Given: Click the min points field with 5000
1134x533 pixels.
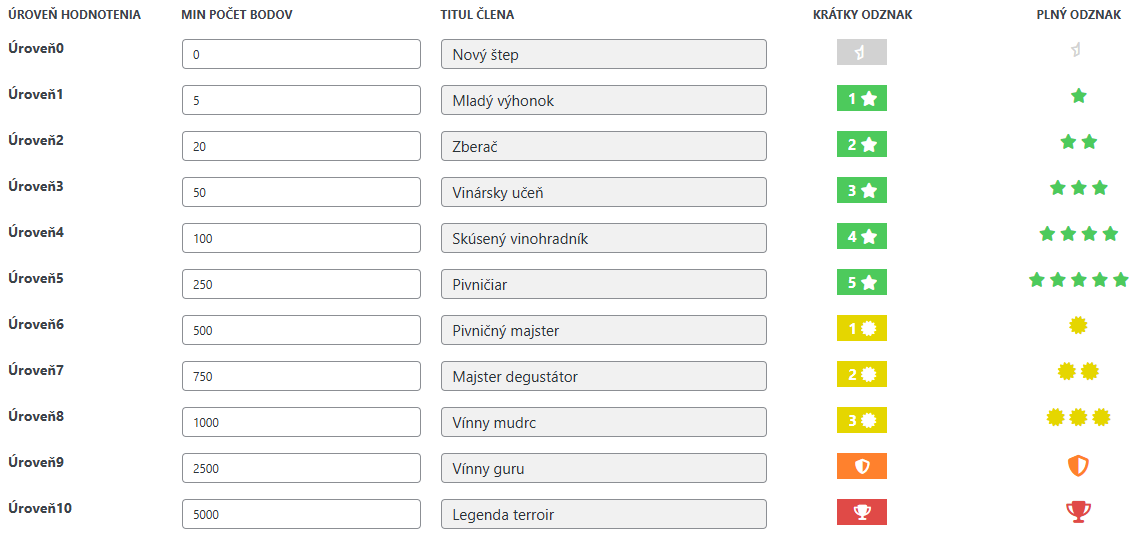Looking at the screenshot, I should pyautogui.click(x=301, y=513).
